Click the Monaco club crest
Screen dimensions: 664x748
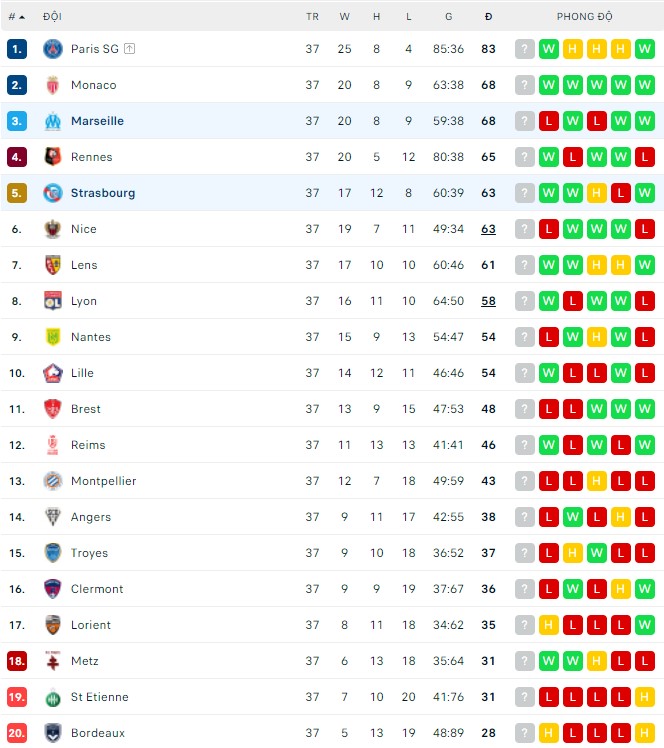(x=53, y=85)
